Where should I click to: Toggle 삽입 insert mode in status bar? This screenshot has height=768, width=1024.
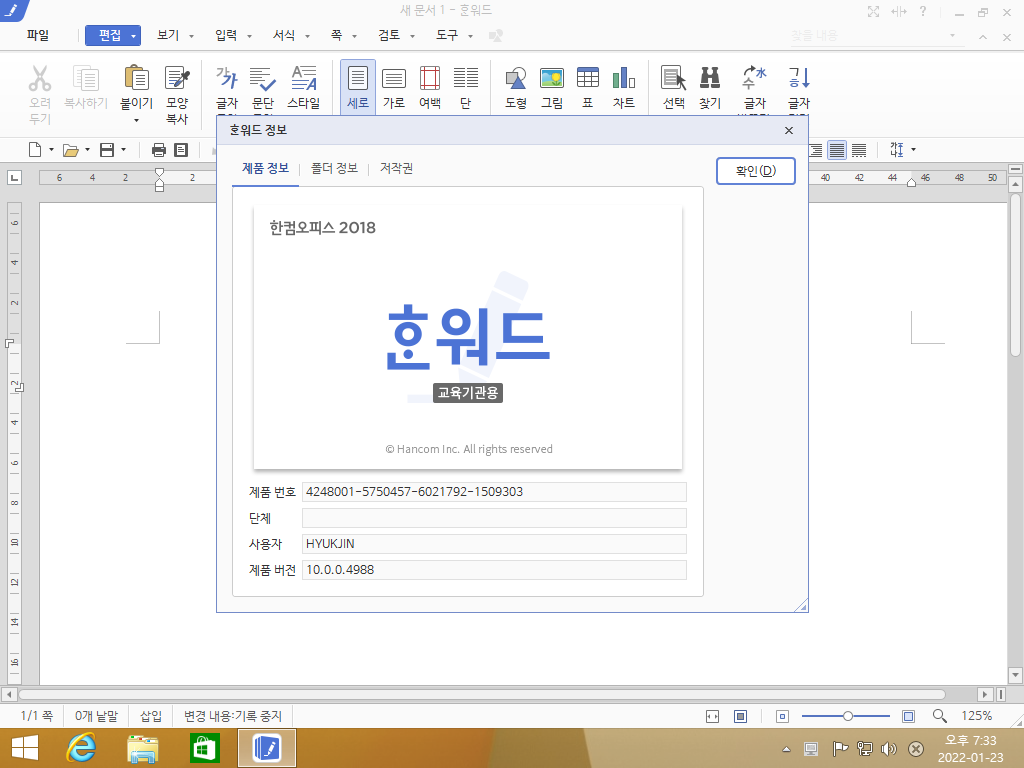pyautogui.click(x=151, y=716)
